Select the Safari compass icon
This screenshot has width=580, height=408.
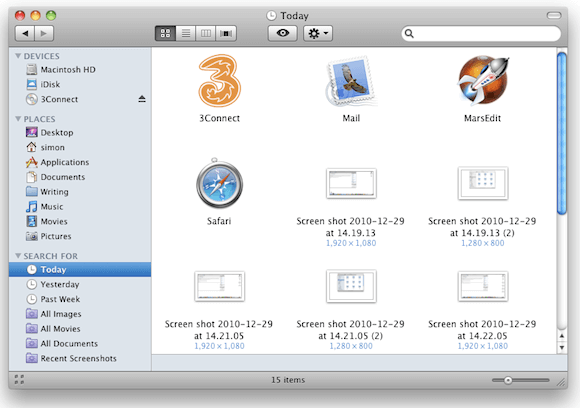pos(219,183)
